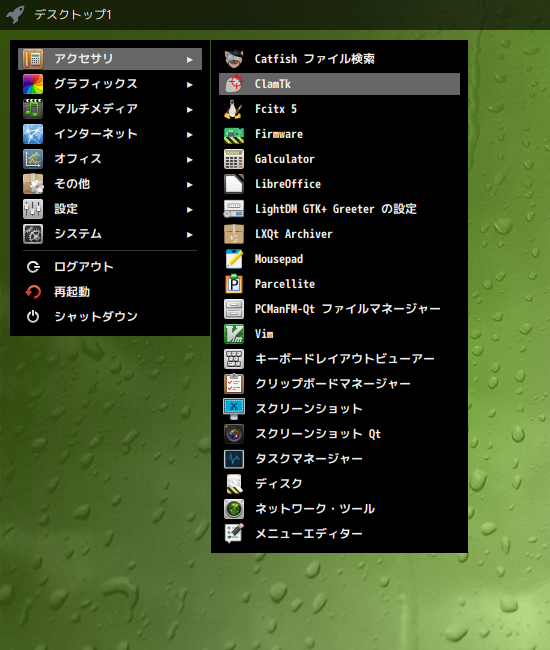The width and height of the screenshot is (550, 650).
Task: Click the Fcitx 5 label
Action: click(276, 109)
